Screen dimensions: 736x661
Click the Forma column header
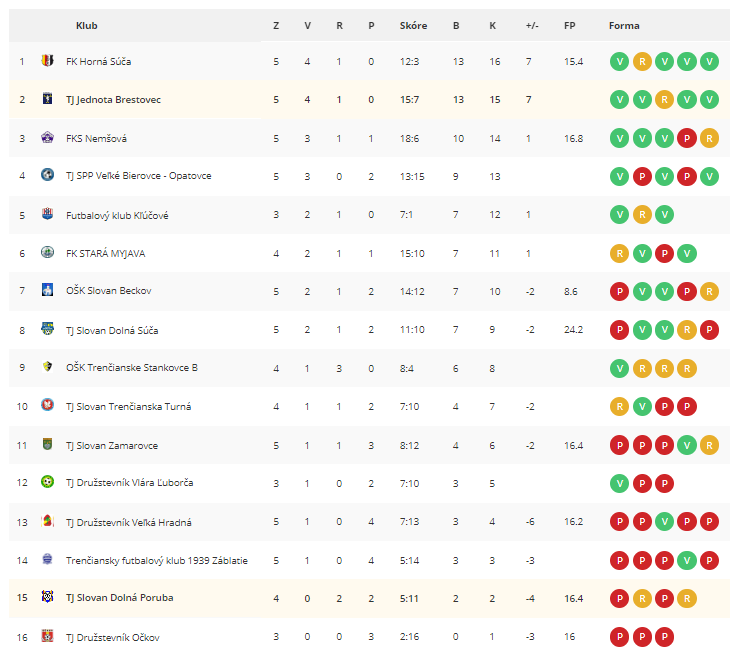coord(624,26)
